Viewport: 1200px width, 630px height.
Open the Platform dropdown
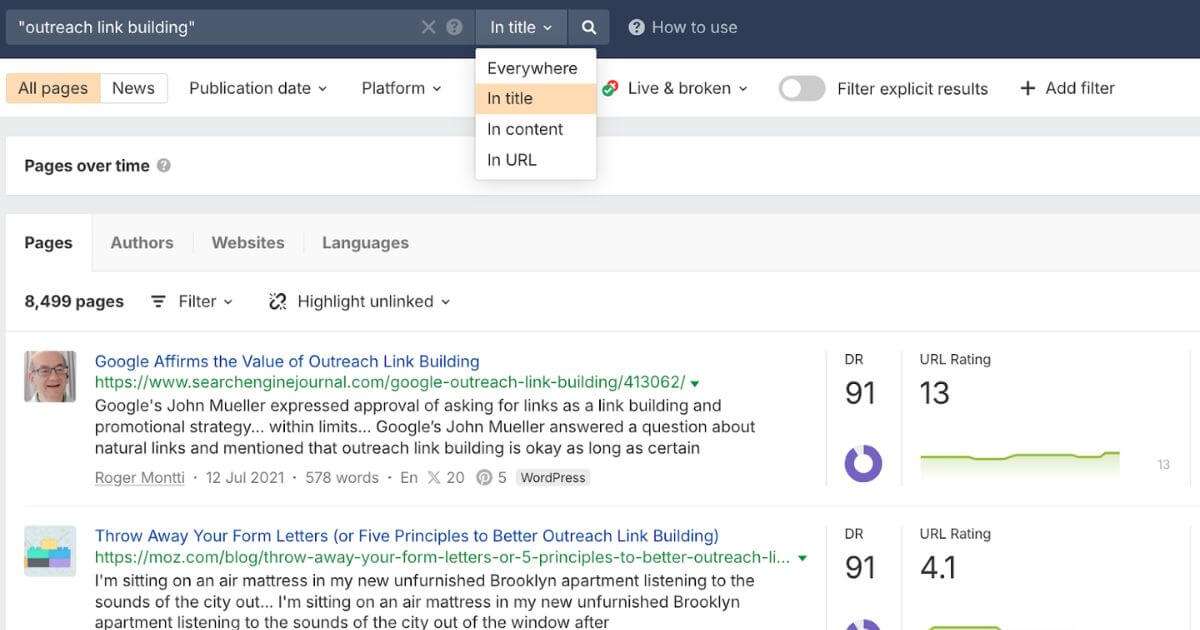[x=401, y=88]
